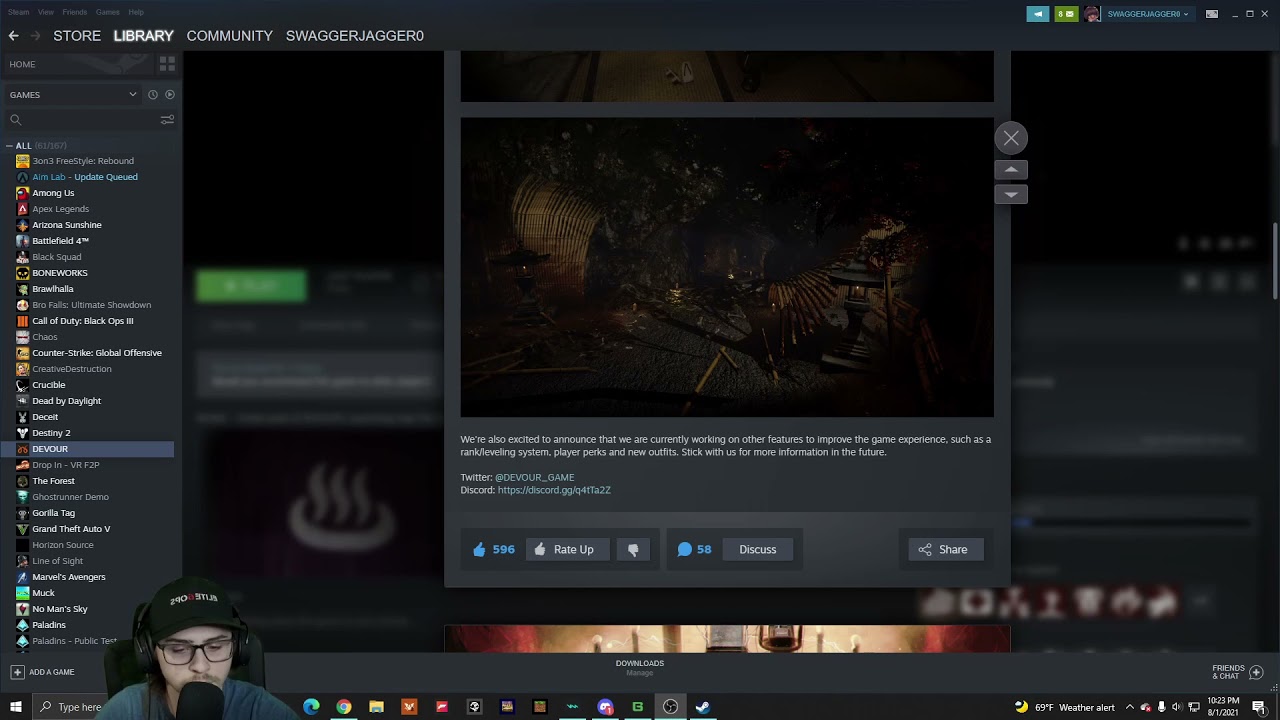Open File Explorer from the taskbar
Screen dimensions: 1280x720
click(376, 707)
